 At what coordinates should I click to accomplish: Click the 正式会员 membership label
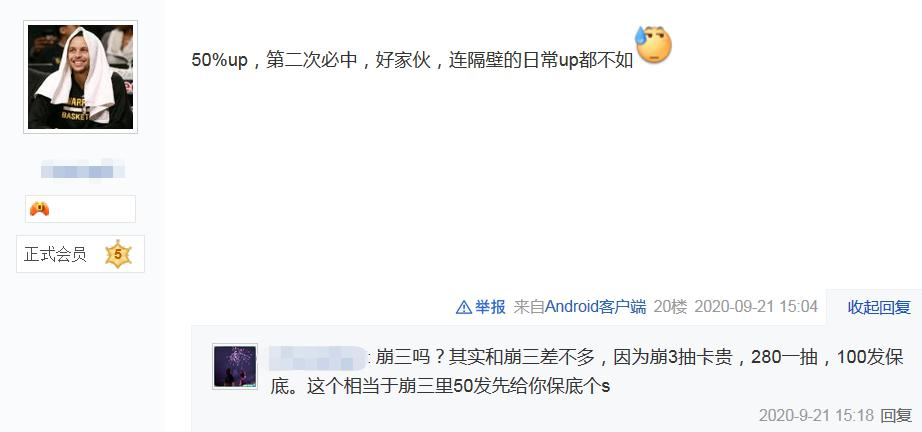(x=55, y=254)
